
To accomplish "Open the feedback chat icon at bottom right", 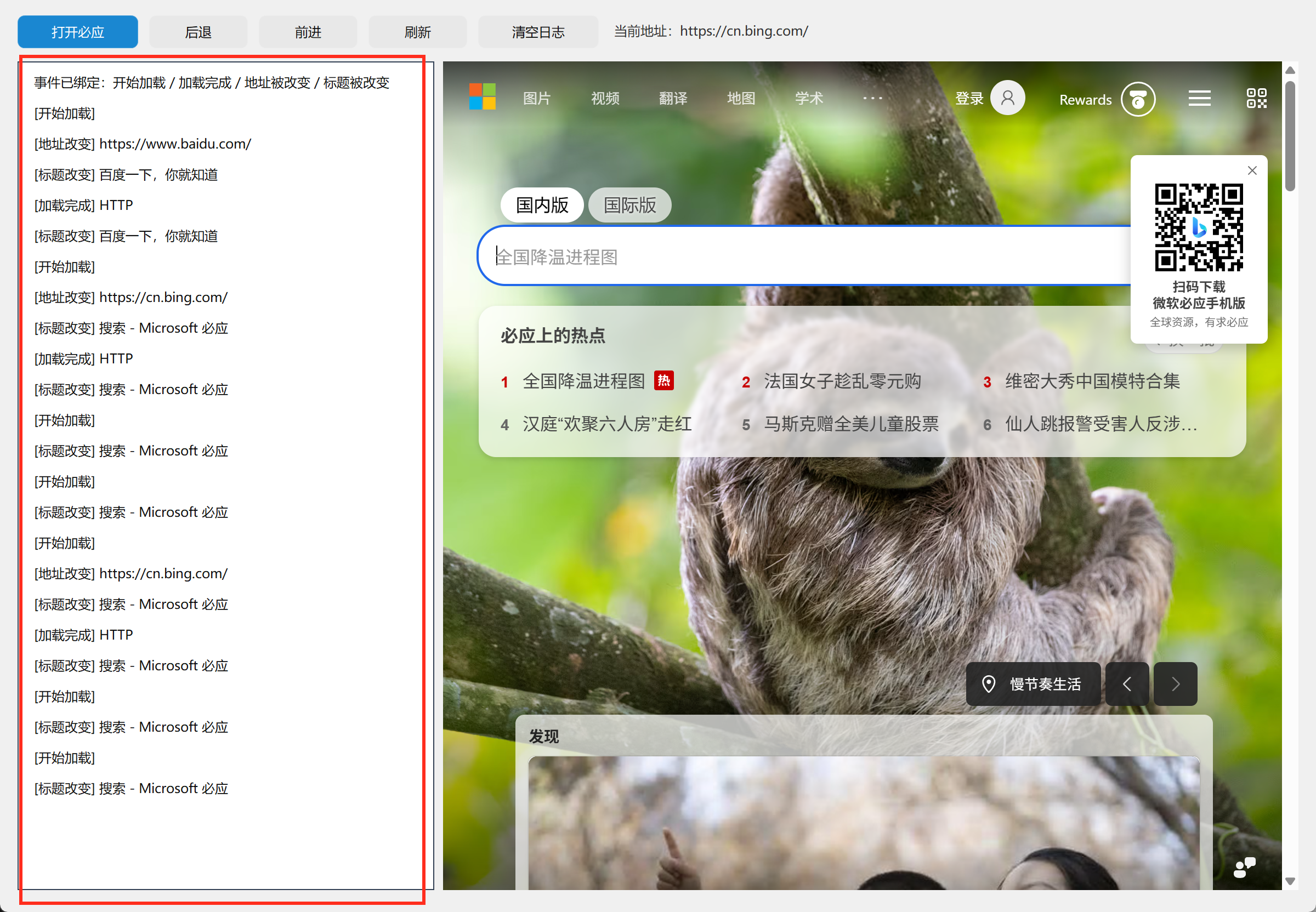I will point(1245,868).
